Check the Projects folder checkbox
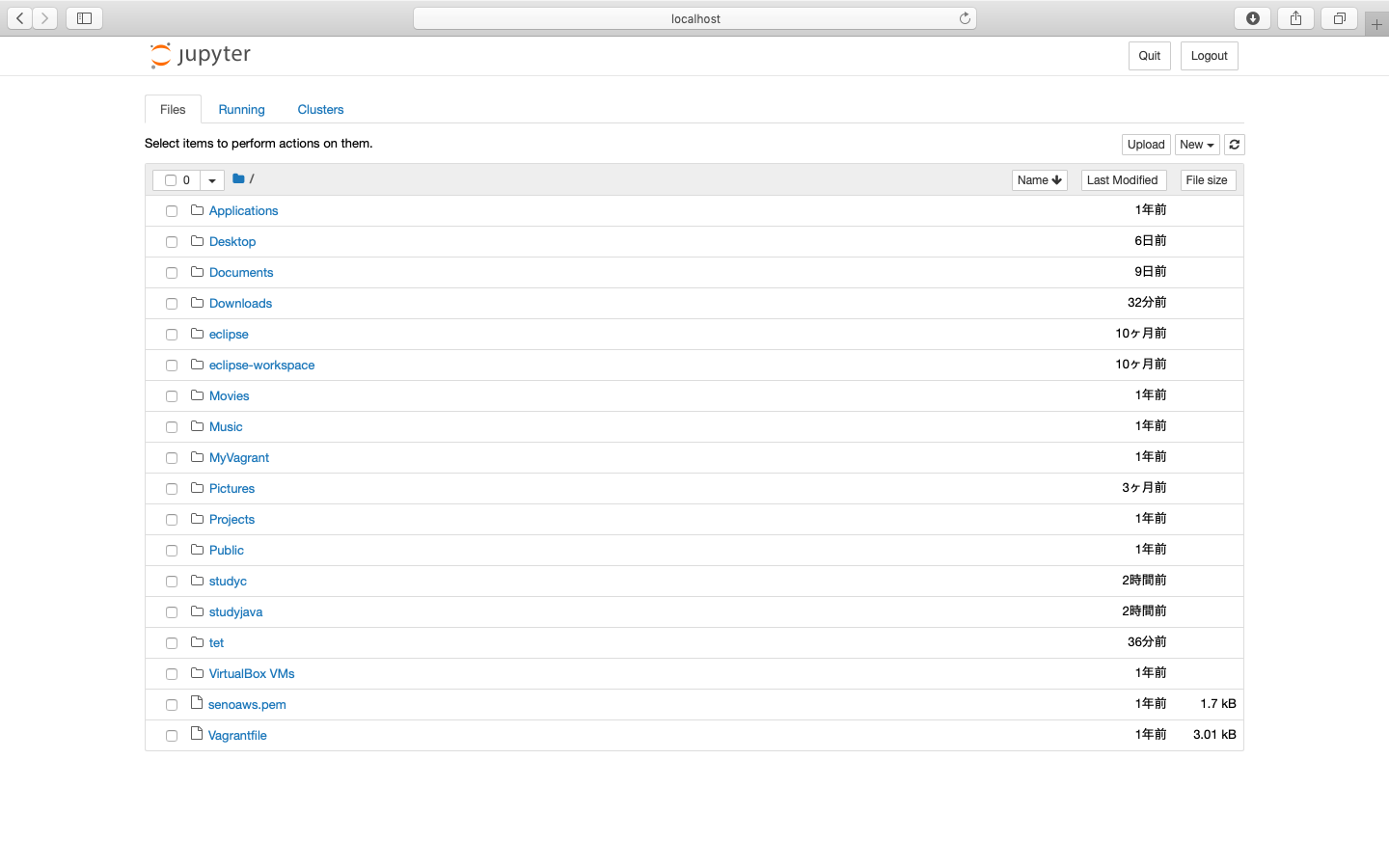The image size is (1389, 868). pos(172,520)
